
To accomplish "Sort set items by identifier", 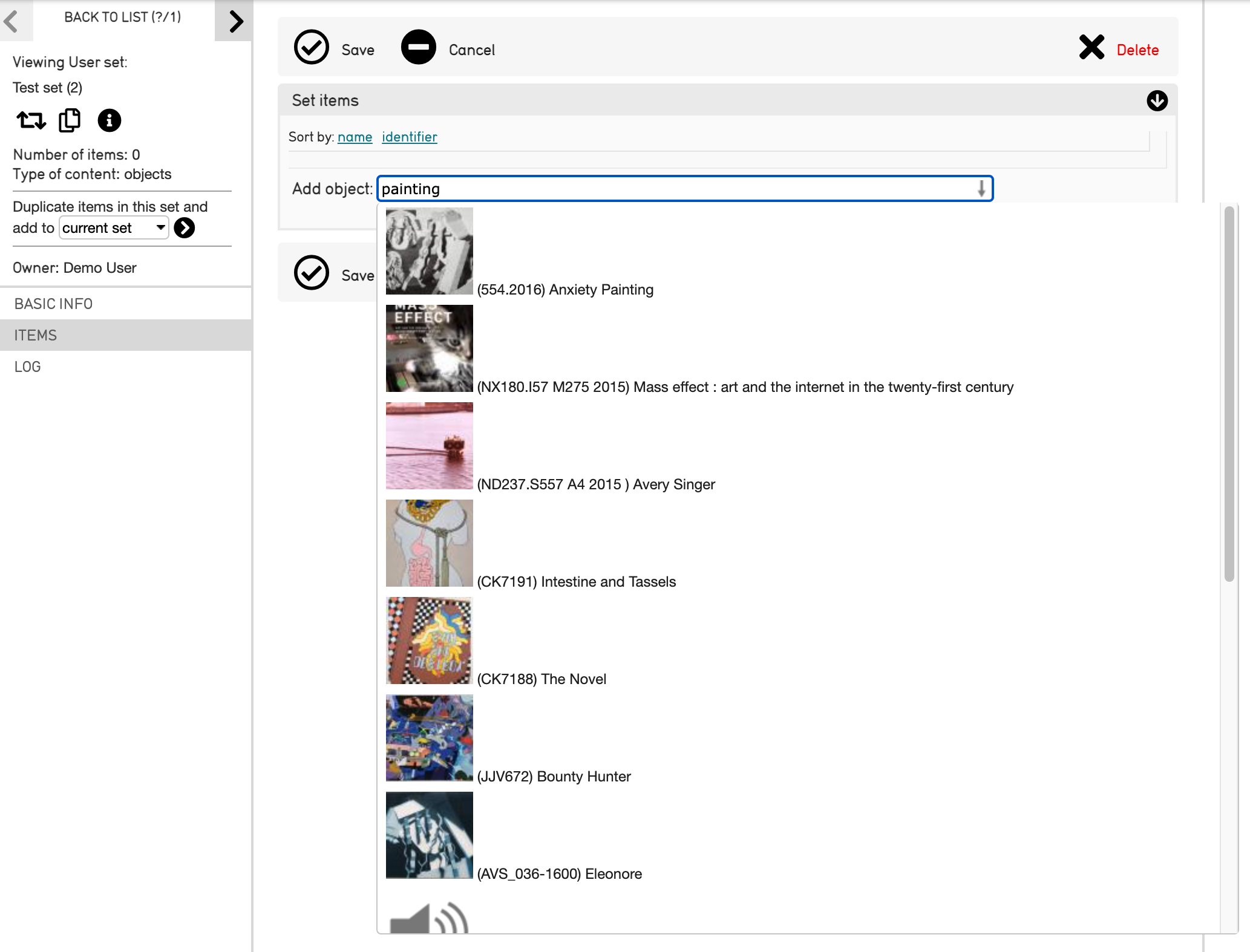I will (x=409, y=137).
